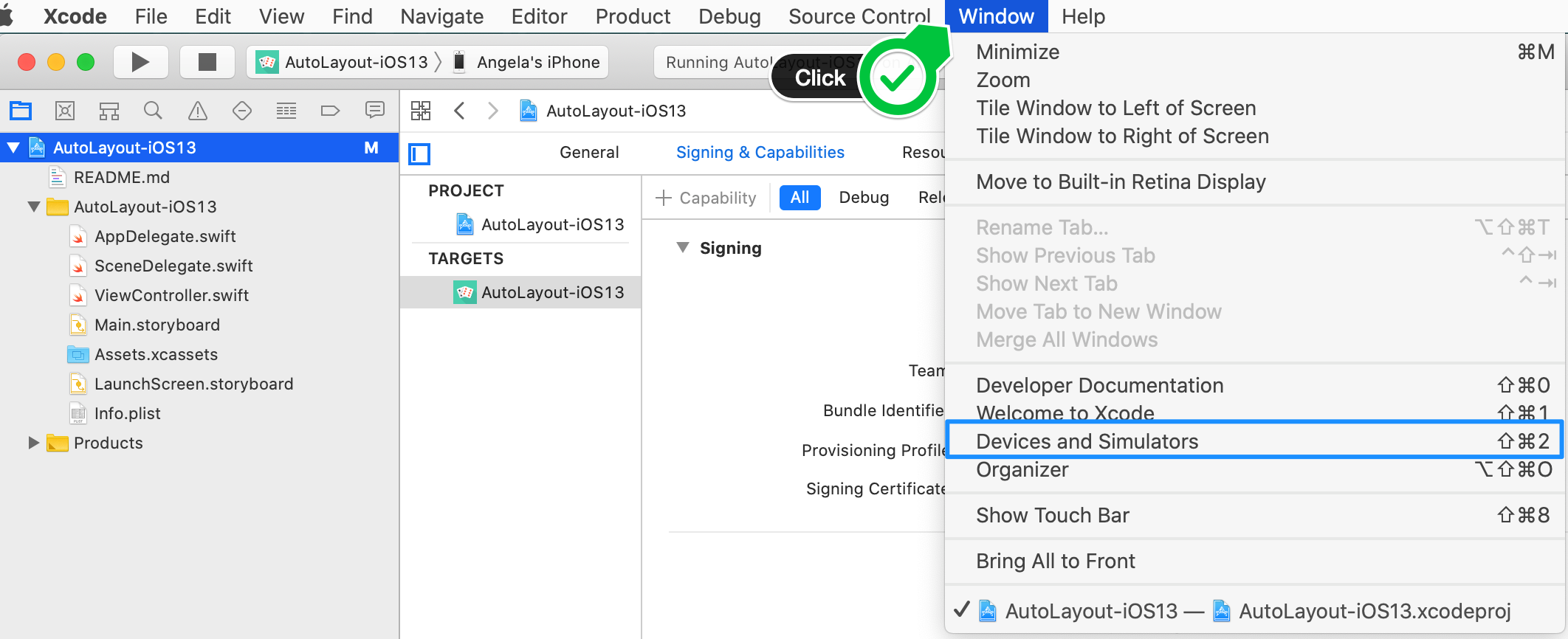Open Assets.xcassets

point(199,354)
